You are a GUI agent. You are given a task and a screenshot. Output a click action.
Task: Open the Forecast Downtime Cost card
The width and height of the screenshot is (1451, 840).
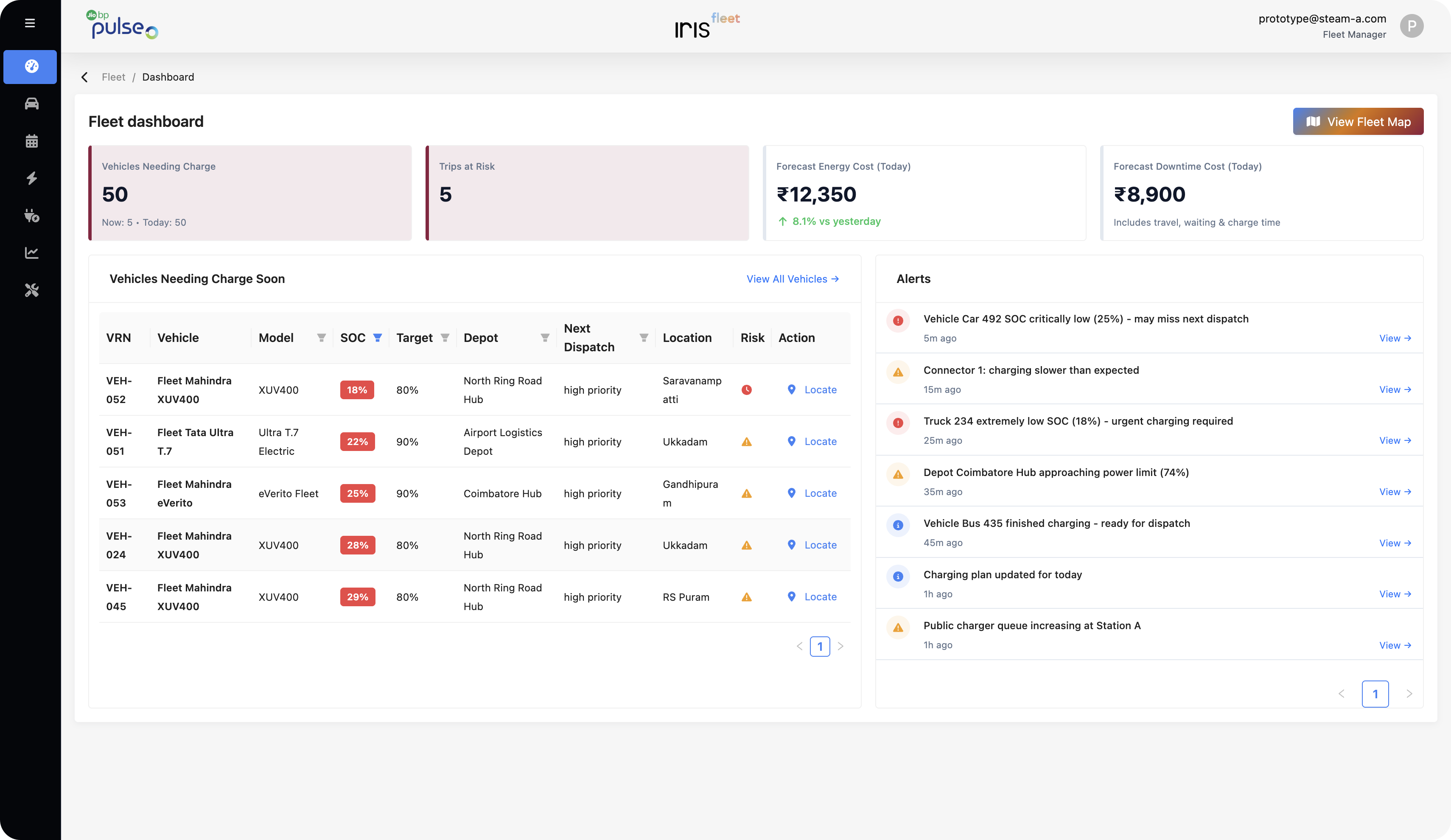[1262, 193]
